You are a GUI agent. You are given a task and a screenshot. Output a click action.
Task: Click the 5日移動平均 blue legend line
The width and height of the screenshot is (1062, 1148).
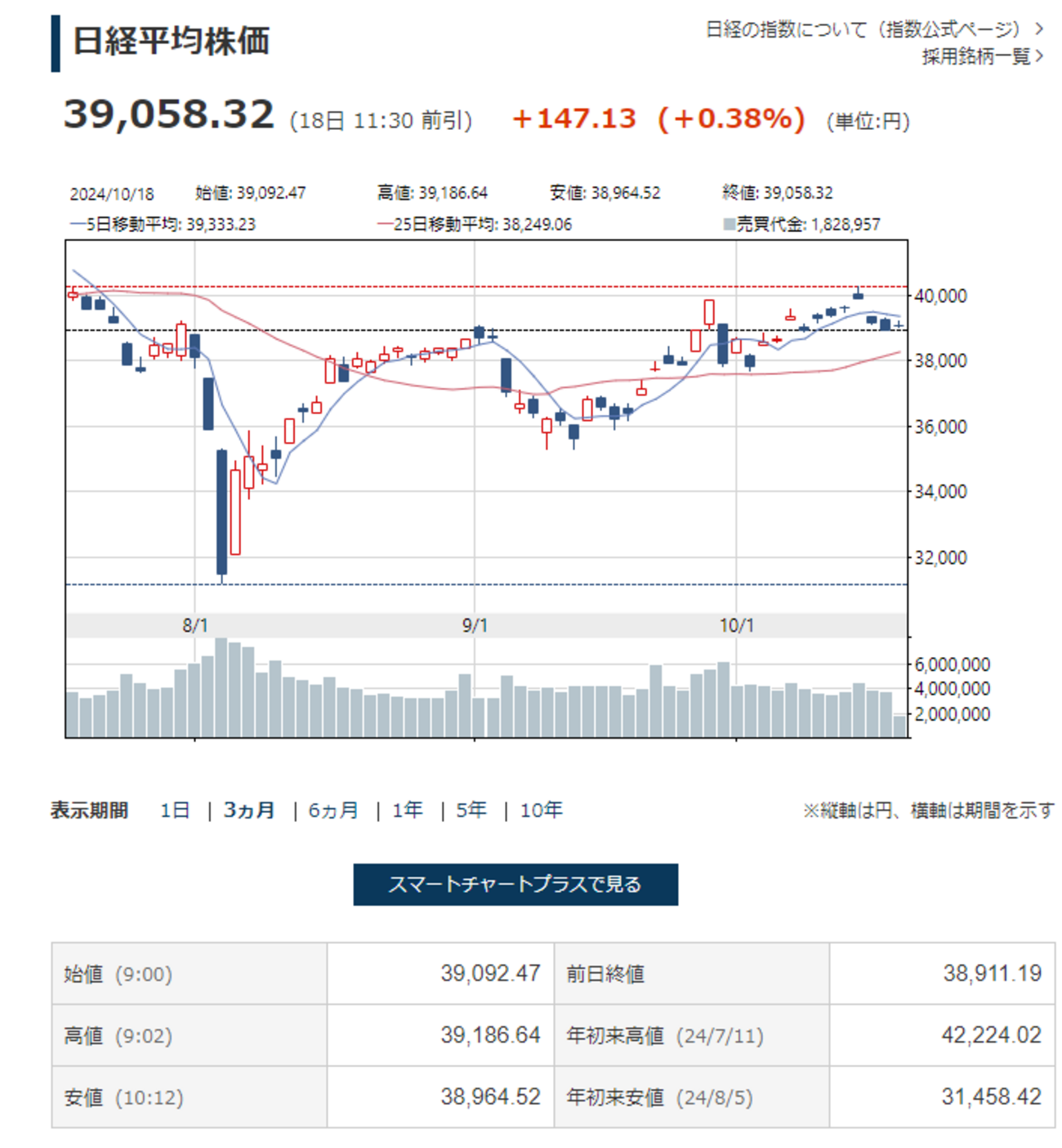[x=78, y=224]
